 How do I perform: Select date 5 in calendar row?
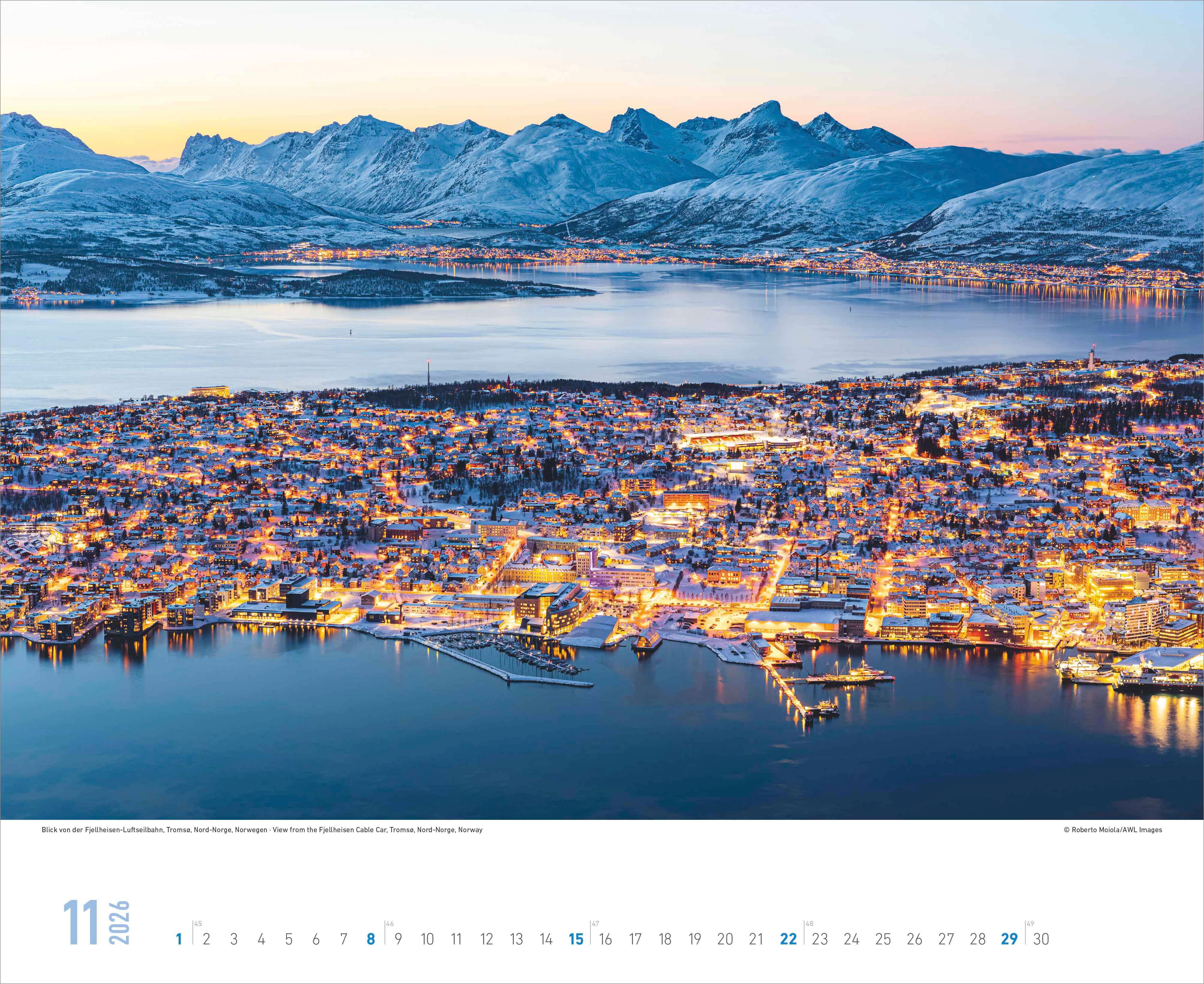click(x=288, y=939)
